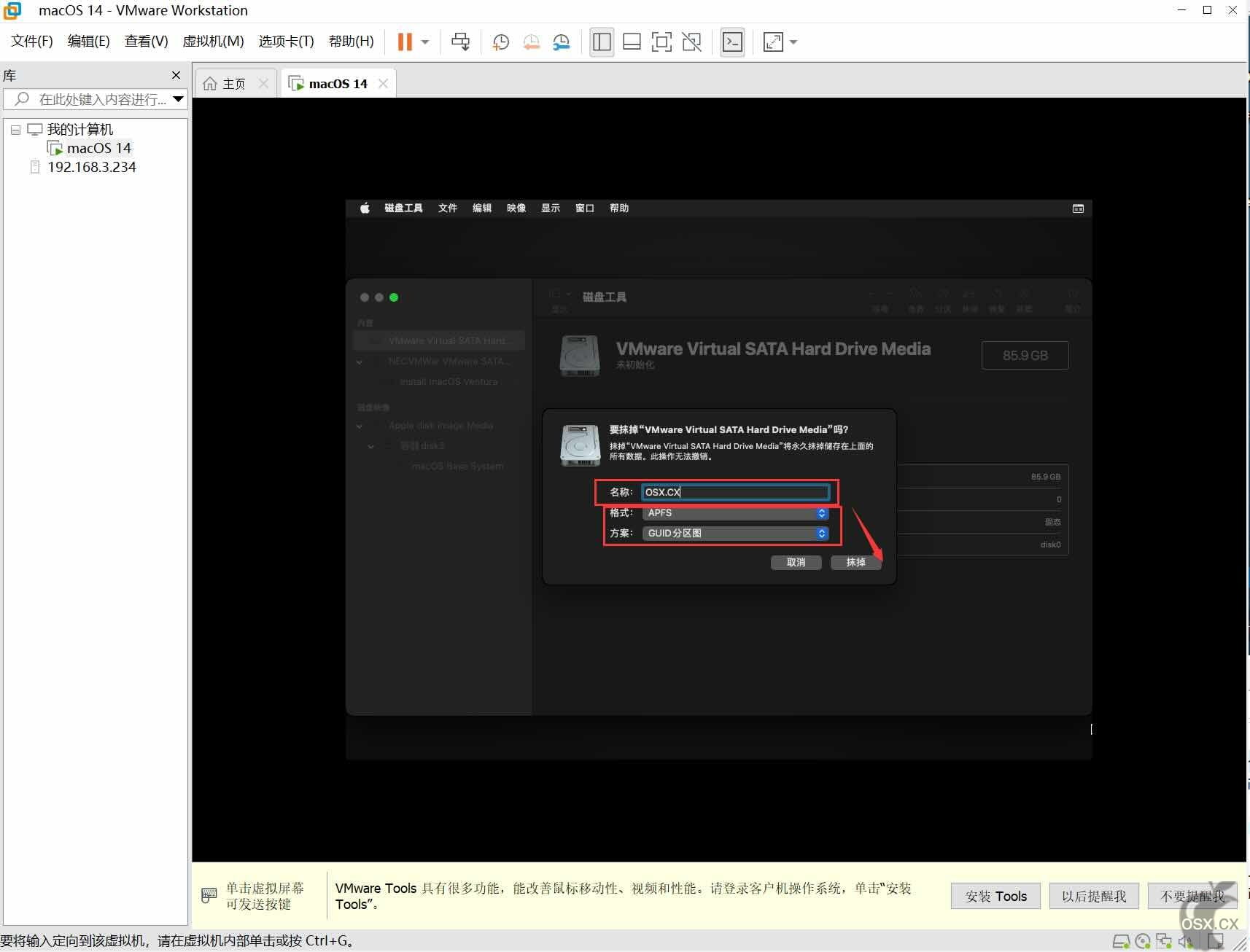
Task: Select Install macOS Ventura in sidebar
Action: [449, 381]
